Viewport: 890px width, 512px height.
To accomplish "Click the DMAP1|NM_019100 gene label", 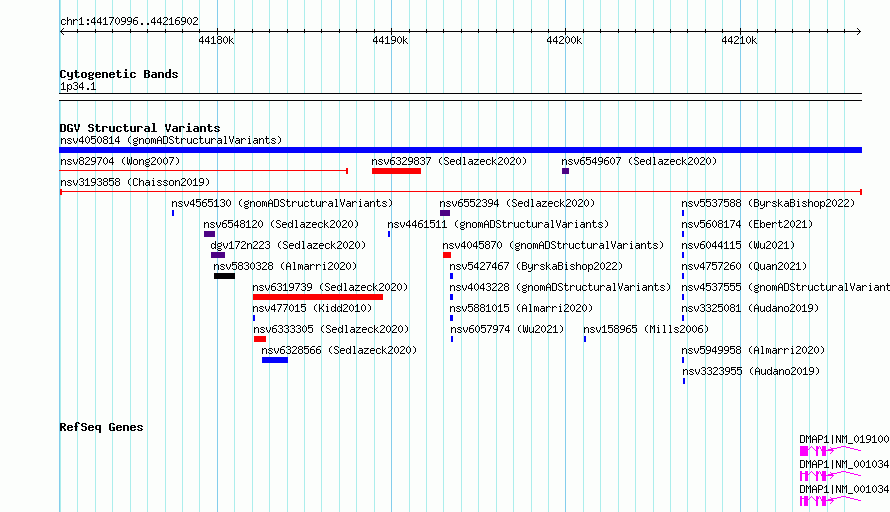I will tap(844, 439).
